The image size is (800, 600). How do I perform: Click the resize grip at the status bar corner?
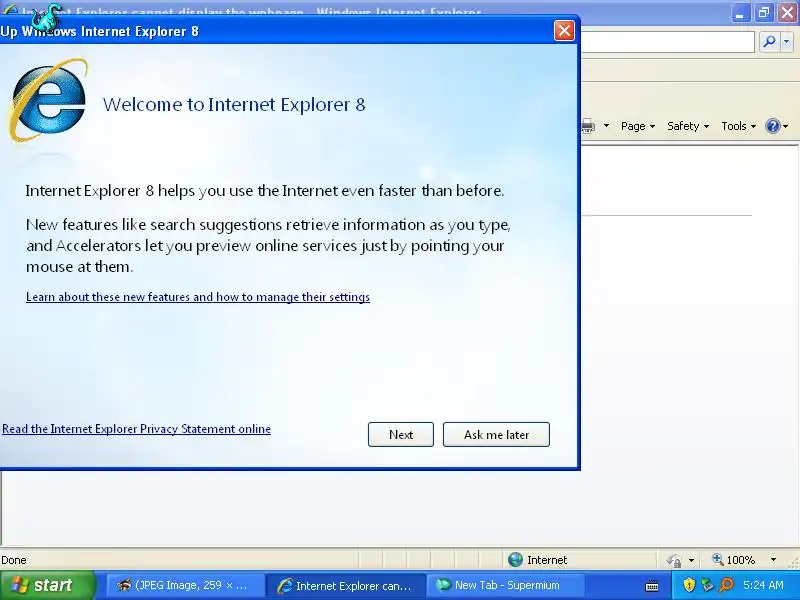[x=794, y=563]
